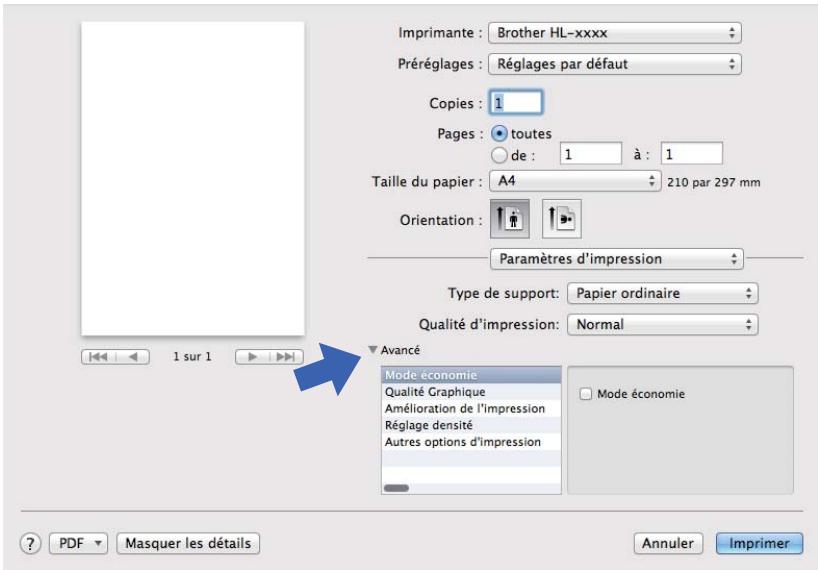The height and width of the screenshot is (570, 818).
Task: Open the Type de support dropdown
Action: tap(663, 293)
